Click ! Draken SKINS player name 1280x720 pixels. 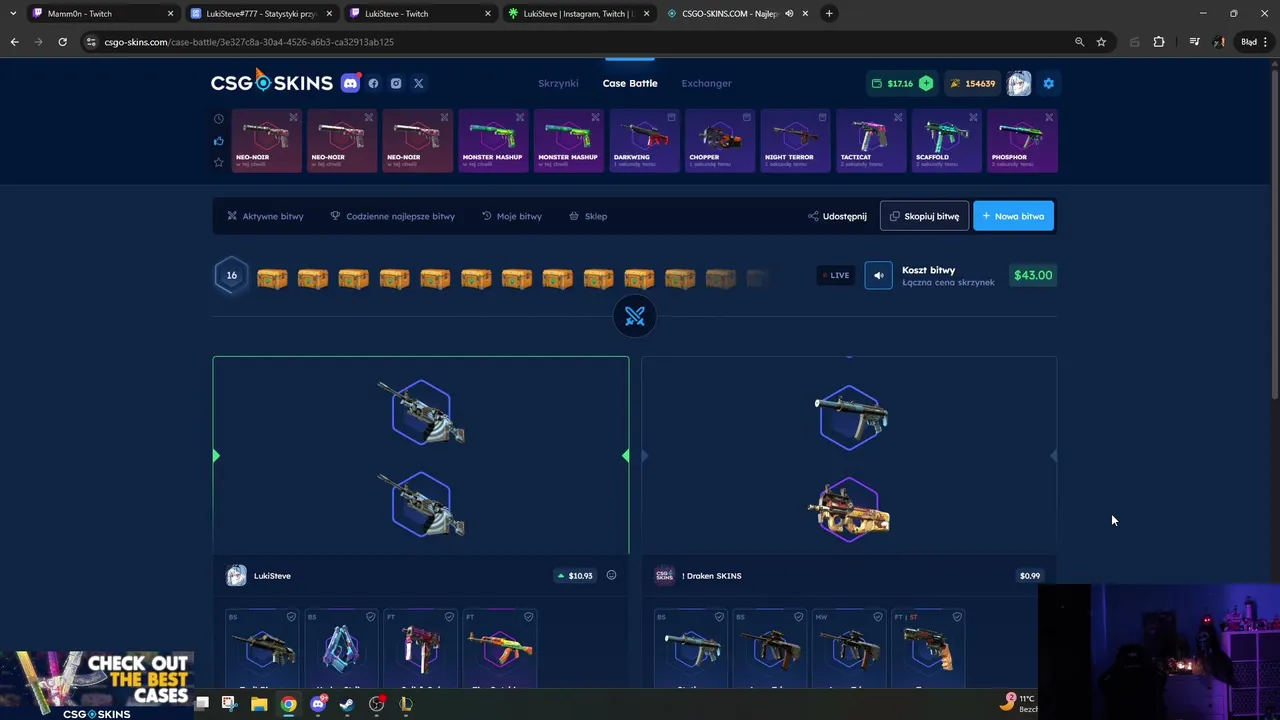[711, 576]
